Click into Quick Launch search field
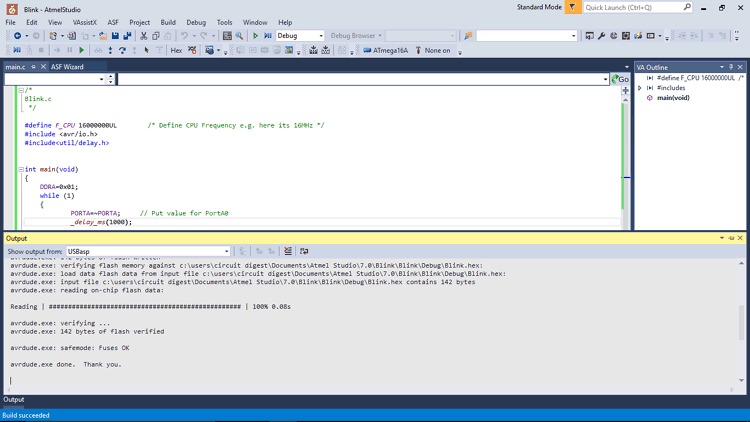 pos(633,7)
